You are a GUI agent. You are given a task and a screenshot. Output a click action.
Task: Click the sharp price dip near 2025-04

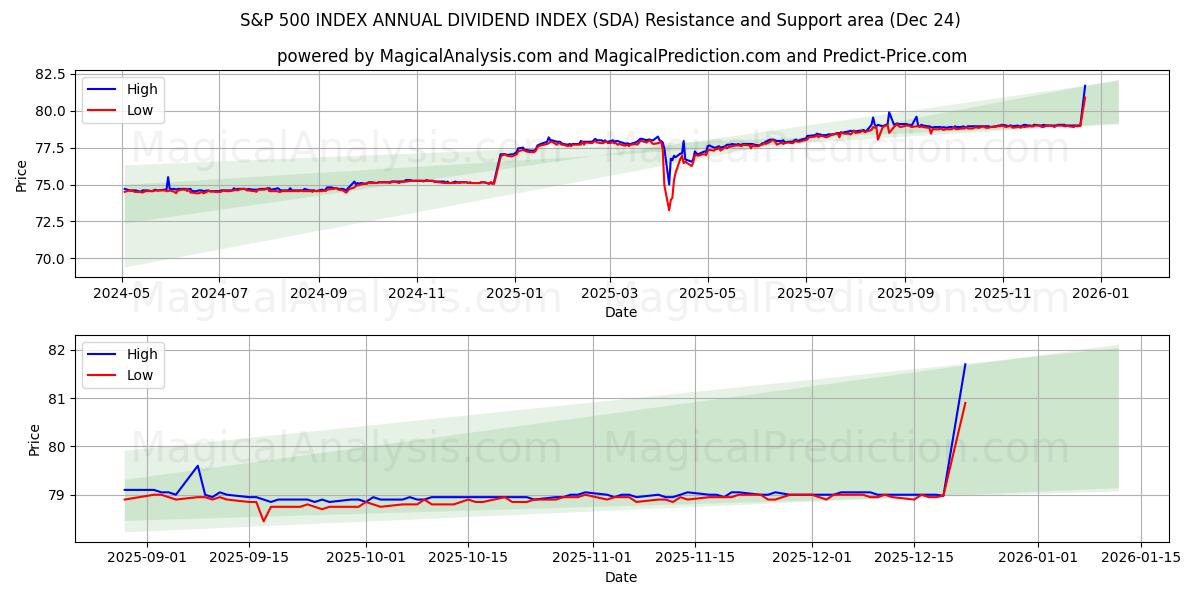[x=666, y=200]
